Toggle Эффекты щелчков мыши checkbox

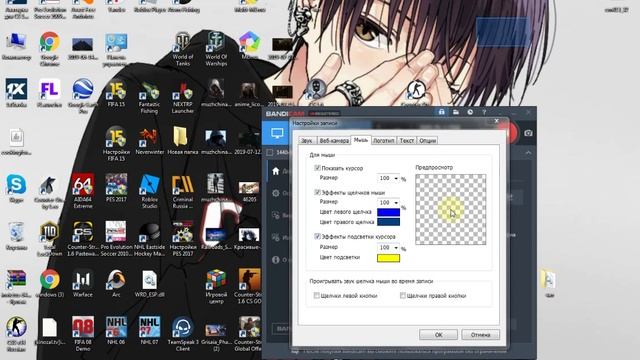tap(317, 192)
